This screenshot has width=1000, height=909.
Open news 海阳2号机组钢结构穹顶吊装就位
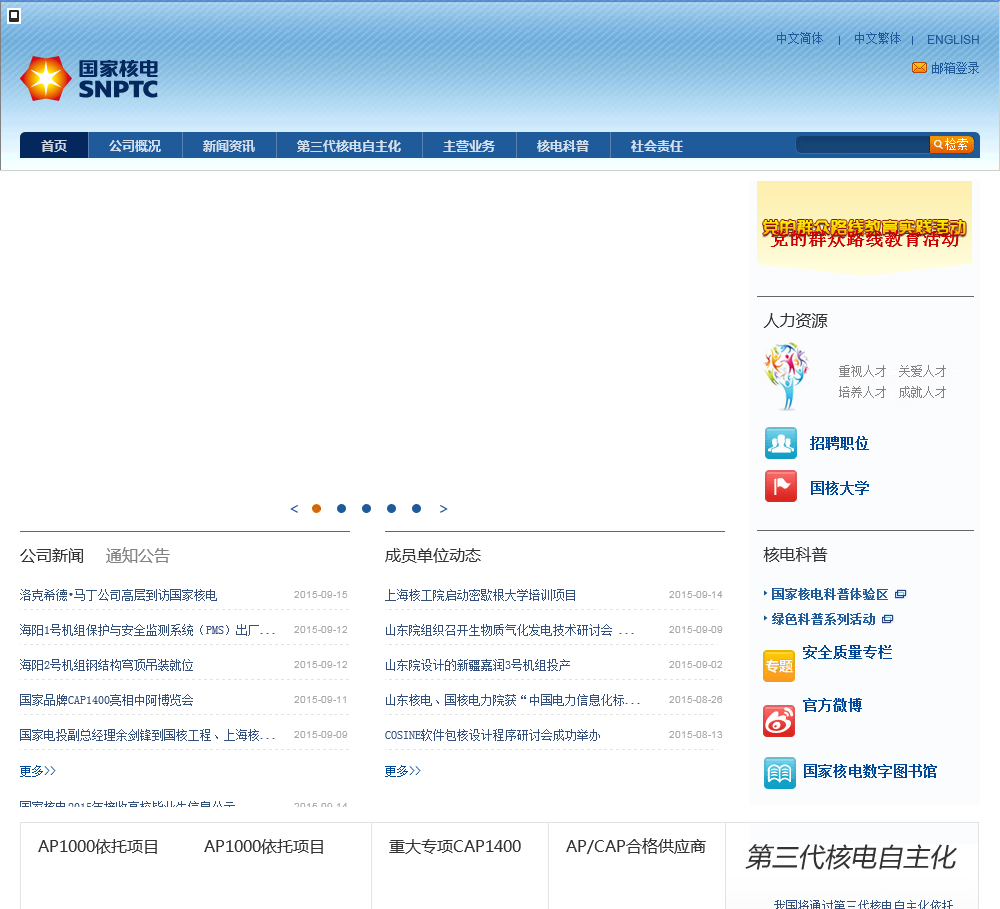[107, 665]
